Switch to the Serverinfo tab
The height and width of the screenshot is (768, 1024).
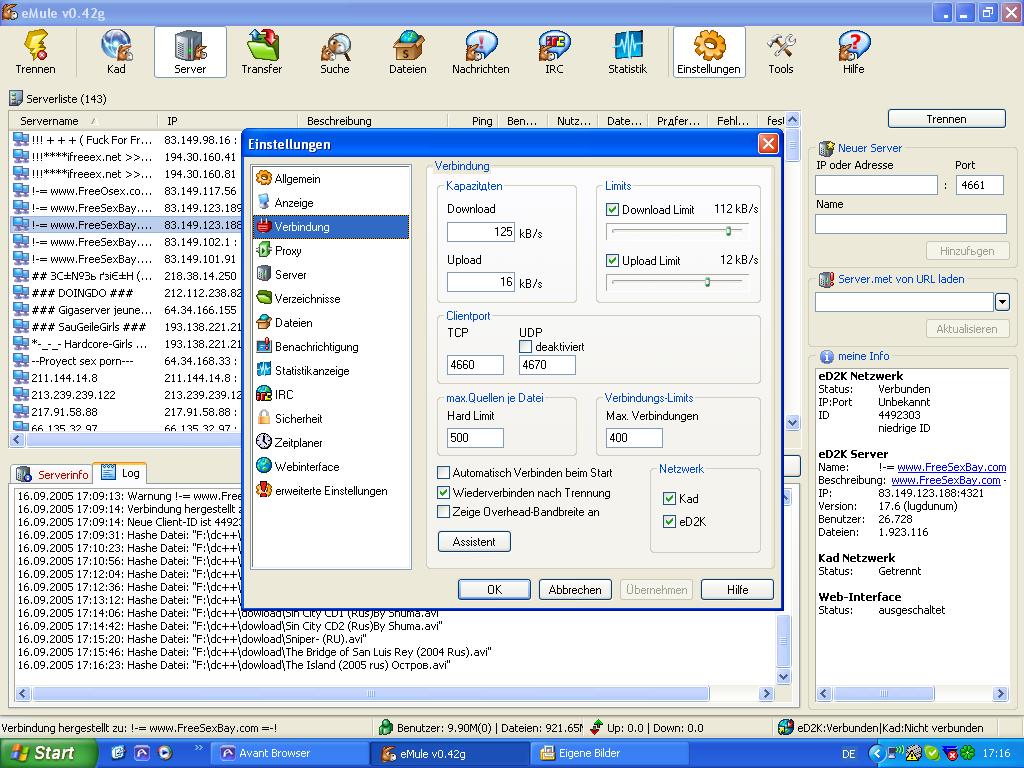coord(54,474)
